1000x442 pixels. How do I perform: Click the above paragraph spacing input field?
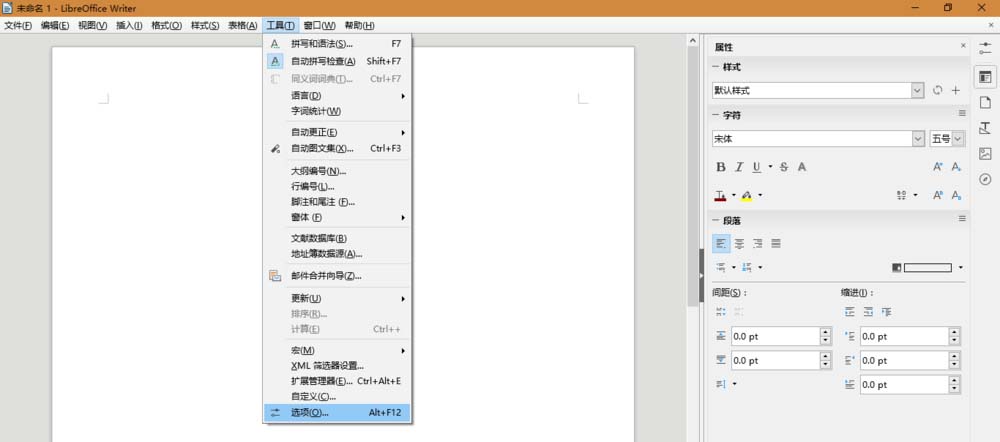click(776, 336)
